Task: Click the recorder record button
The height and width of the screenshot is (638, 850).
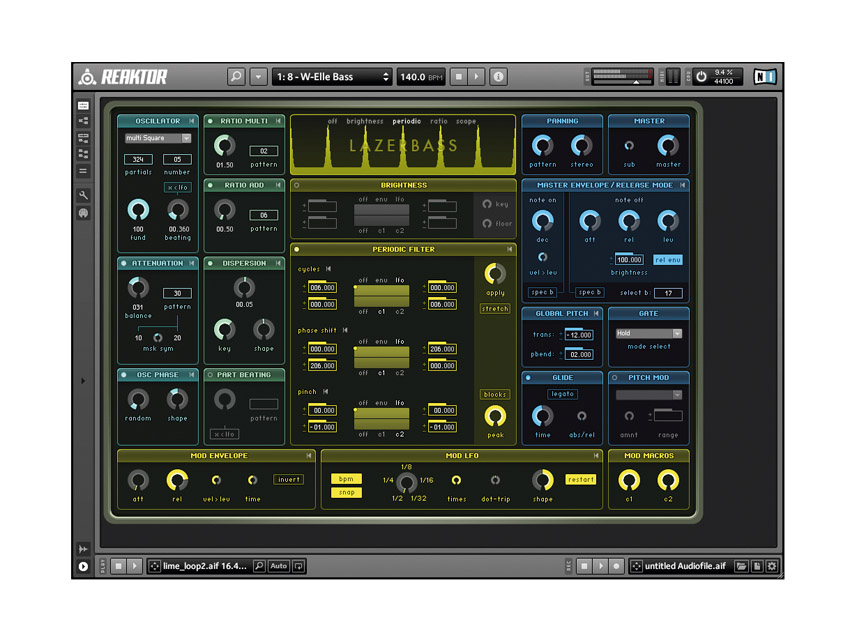Action: (616, 566)
